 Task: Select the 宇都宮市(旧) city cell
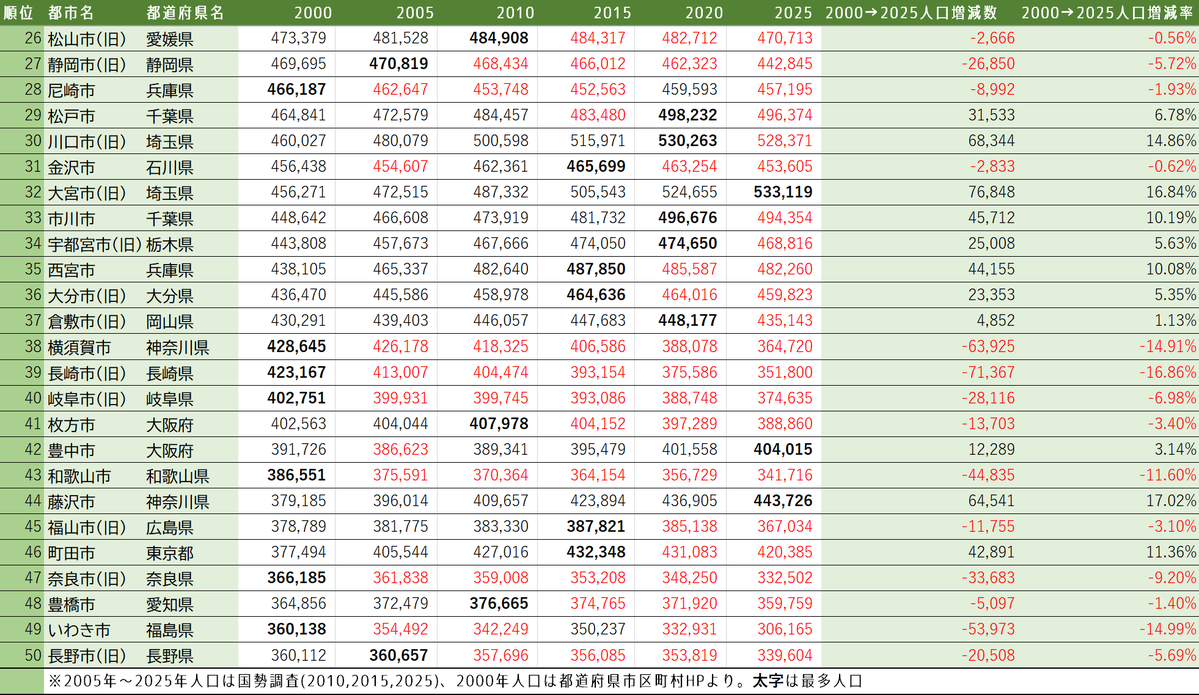95,245
